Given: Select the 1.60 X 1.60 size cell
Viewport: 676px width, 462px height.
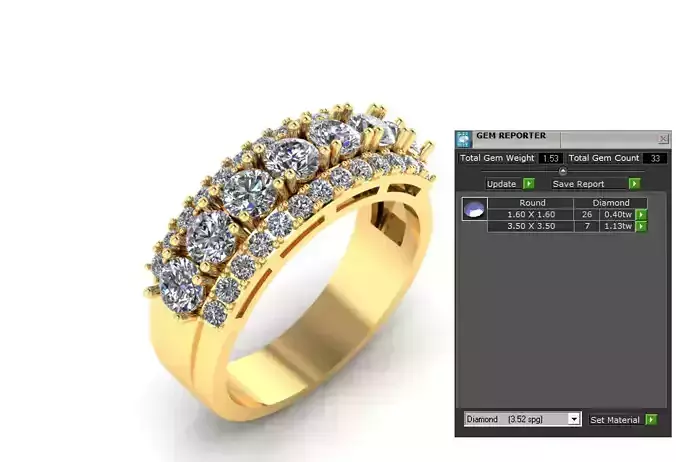Looking at the screenshot, I should pos(531,214).
